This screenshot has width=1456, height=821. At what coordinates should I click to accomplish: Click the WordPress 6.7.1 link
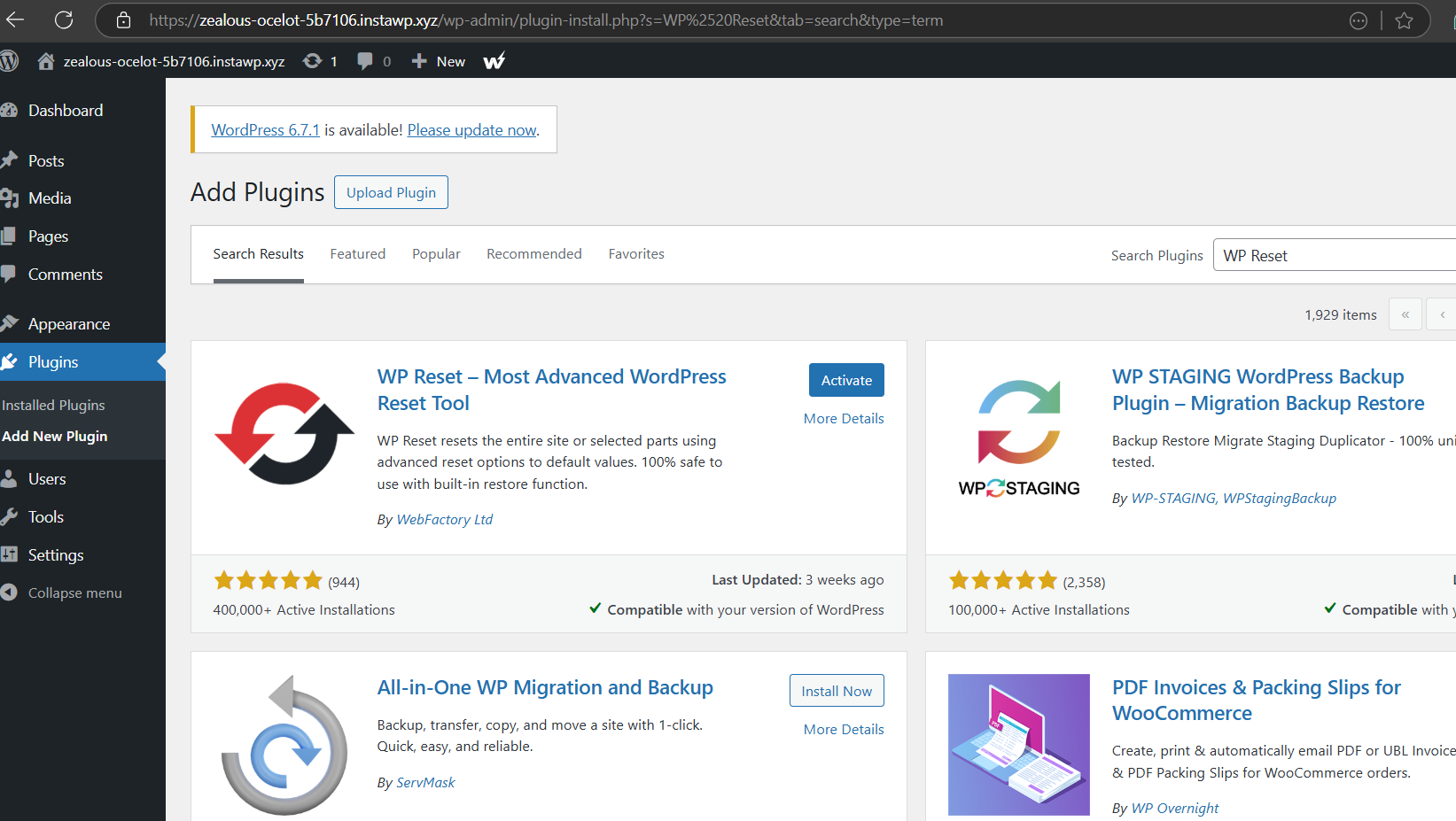[265, 130]
